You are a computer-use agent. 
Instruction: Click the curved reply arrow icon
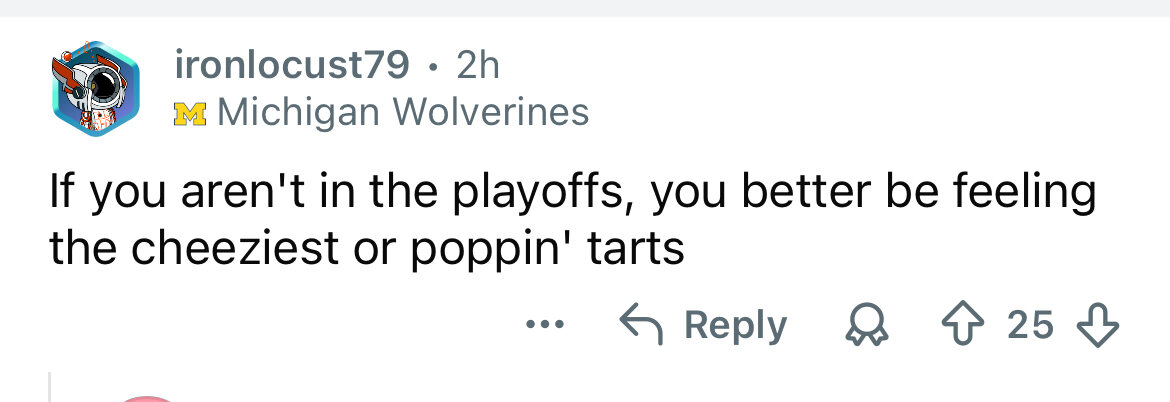coord(643,325)
